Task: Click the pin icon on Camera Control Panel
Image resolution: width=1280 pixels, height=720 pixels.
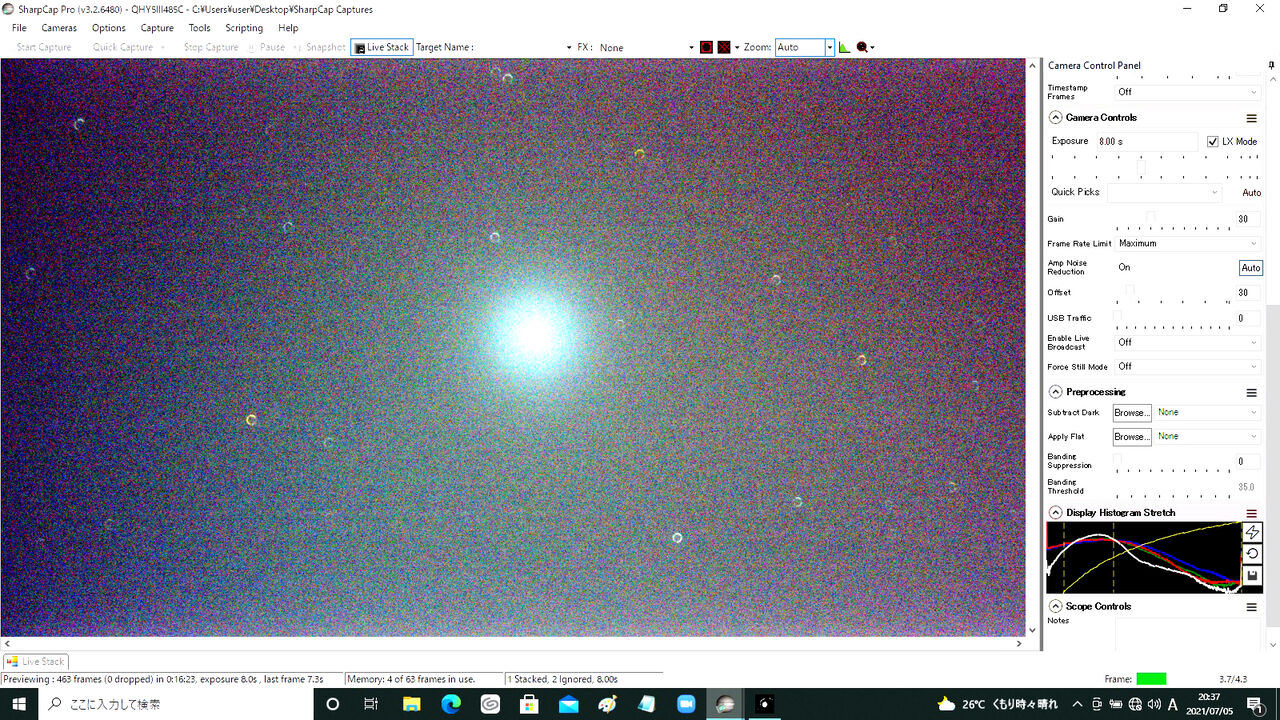Action: [x=1271, y=66]
